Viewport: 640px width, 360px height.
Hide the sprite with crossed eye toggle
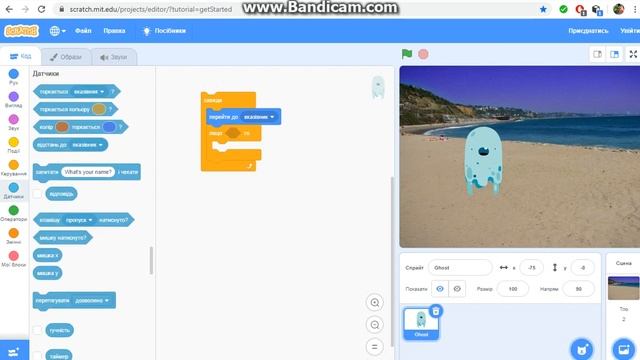click(457, 289)
